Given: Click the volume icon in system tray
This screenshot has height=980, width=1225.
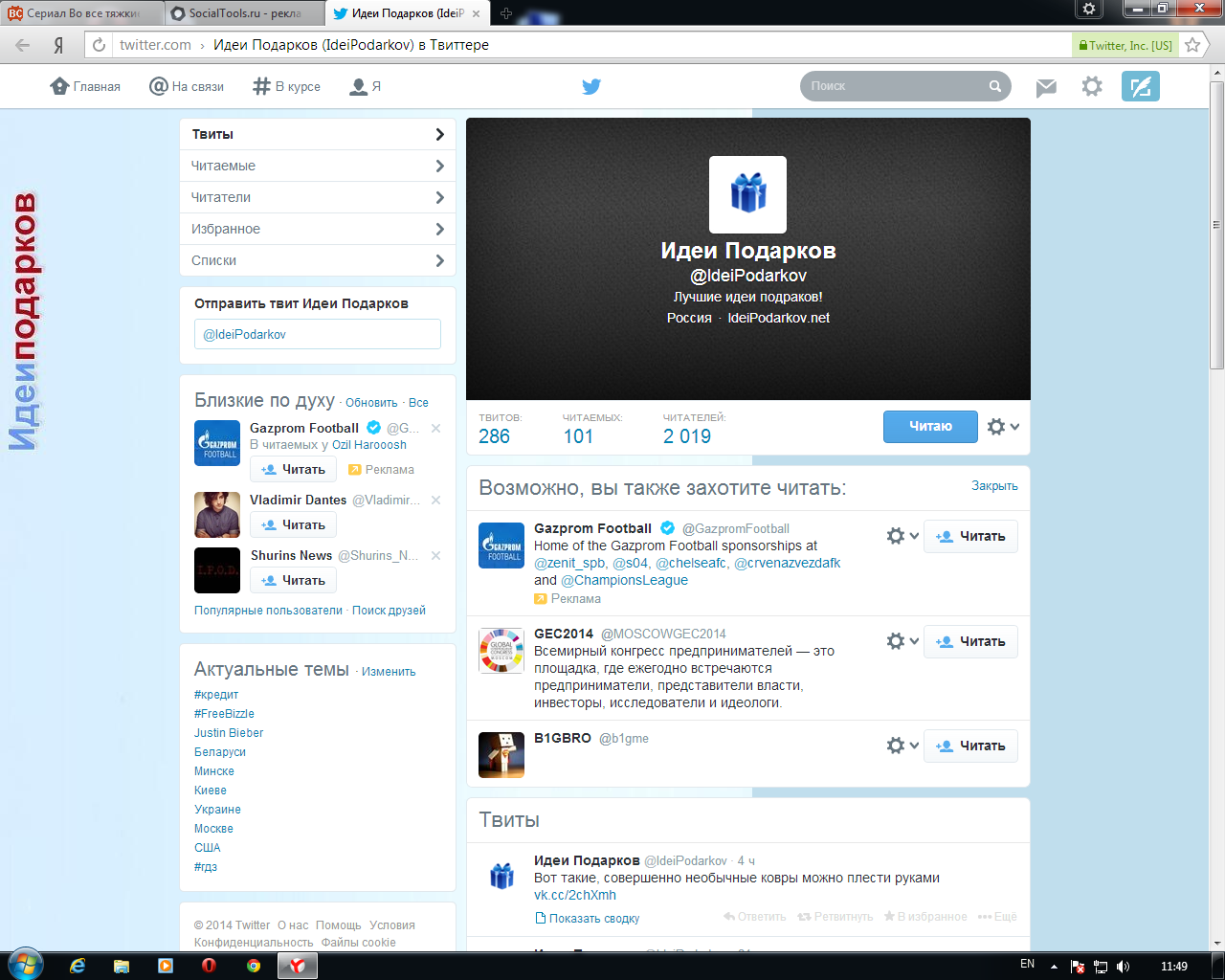Looking at the screenshot, I should pos(1123,966).
